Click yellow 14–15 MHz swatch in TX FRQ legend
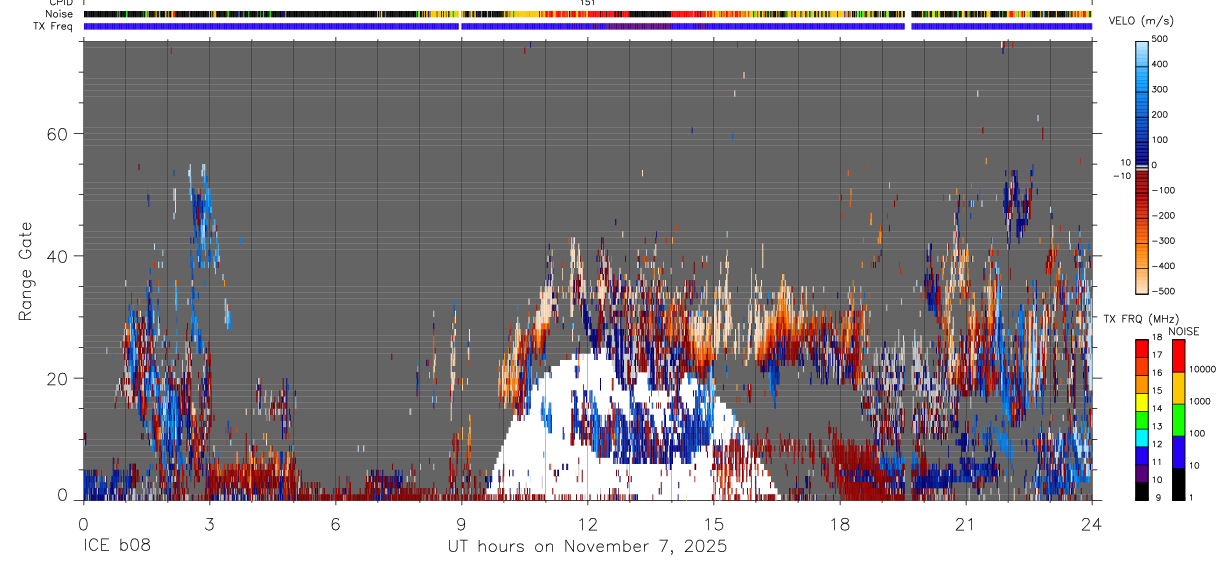The image size is (1228, 567). click(x=1142, y=401)
